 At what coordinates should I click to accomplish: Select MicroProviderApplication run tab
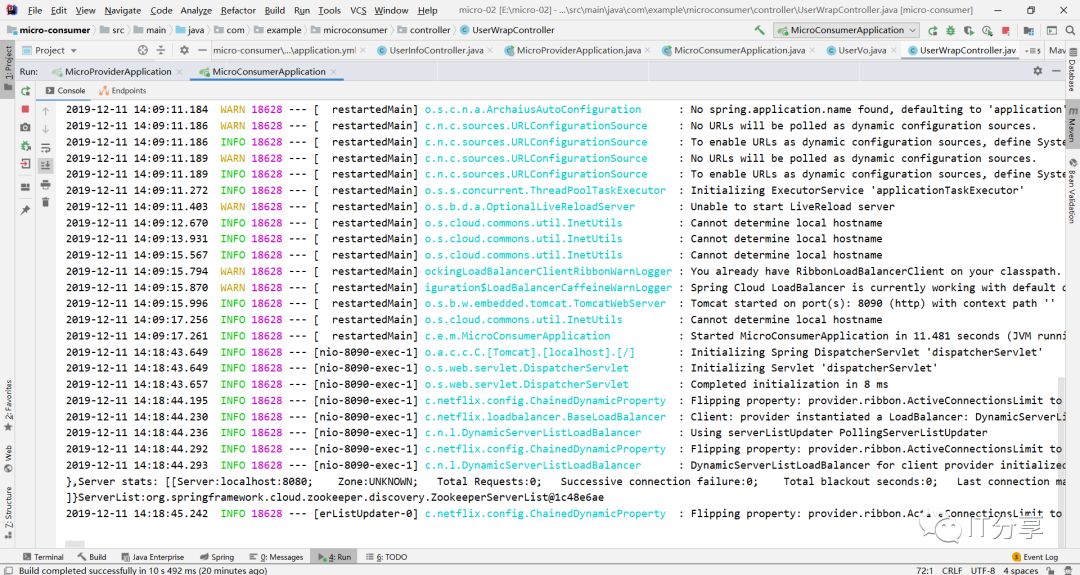(118, 72)
